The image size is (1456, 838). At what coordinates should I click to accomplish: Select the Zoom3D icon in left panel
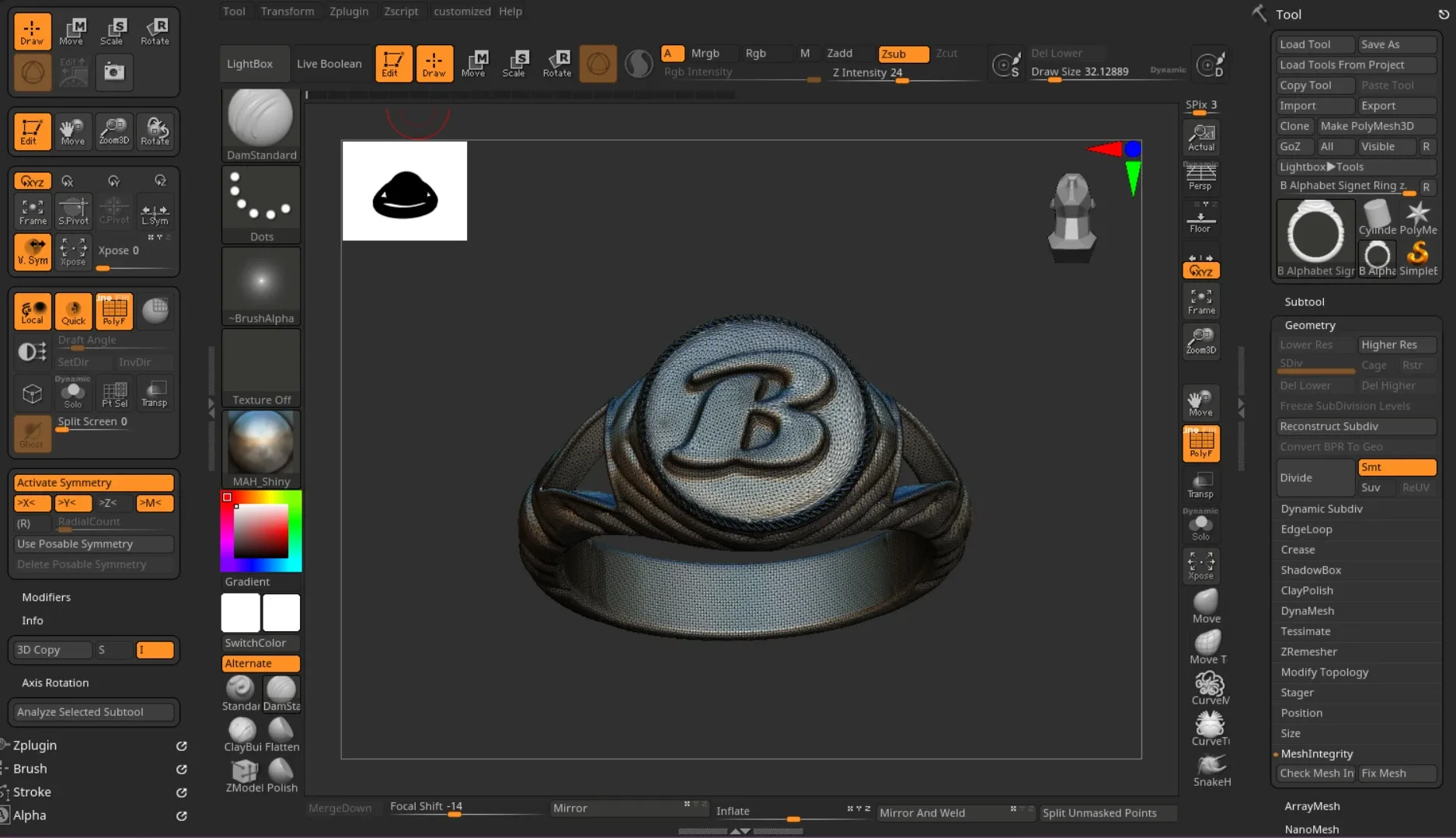pyautogui.click(x=113, y=131)
